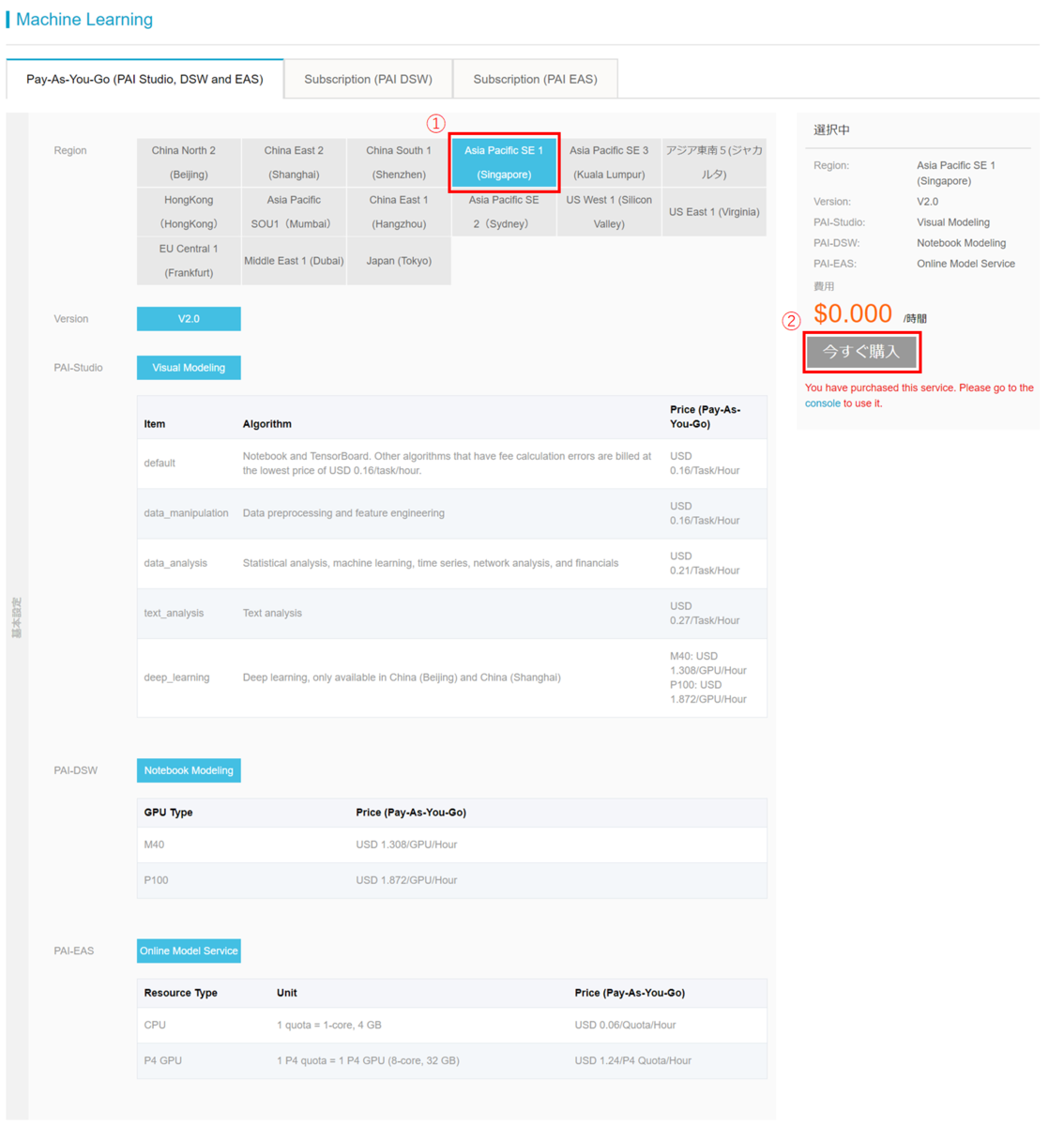Select Asia Pacific SE 3 (Kuala Lumpur) region
This screenshot has height=1126, width=1064.
[x=609, y=162]
